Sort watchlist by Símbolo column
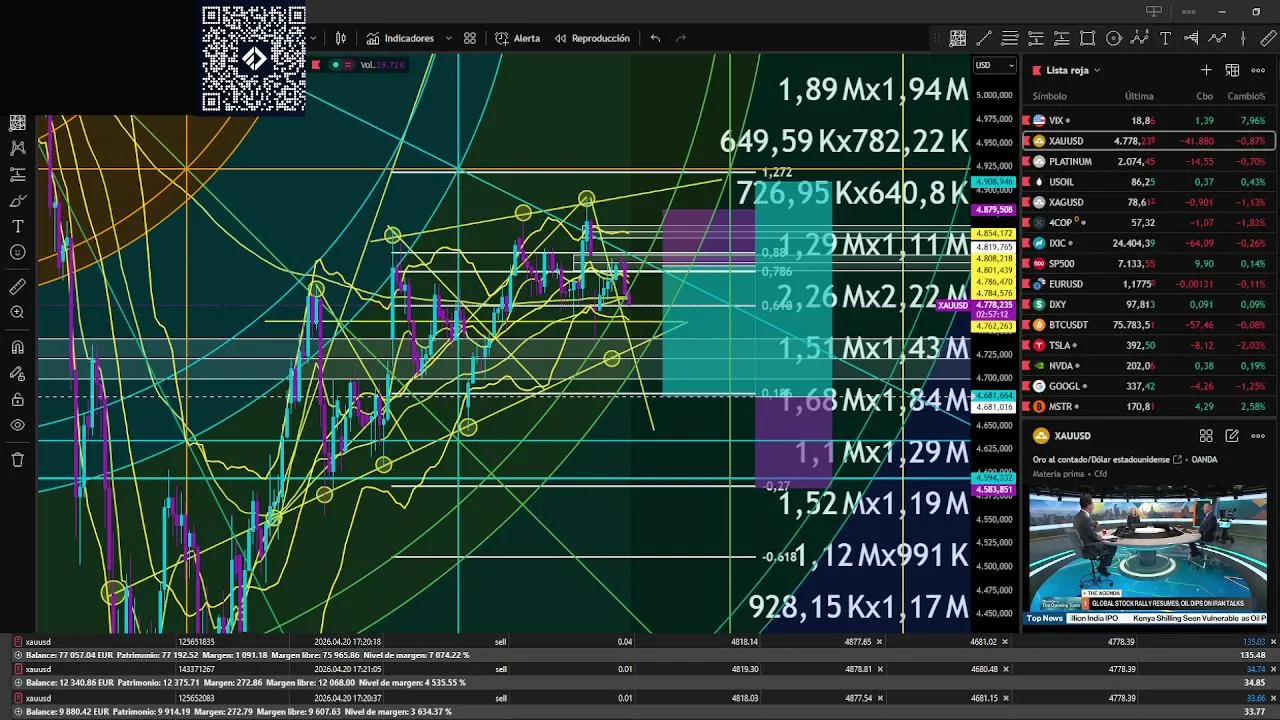 (1049, 96)
